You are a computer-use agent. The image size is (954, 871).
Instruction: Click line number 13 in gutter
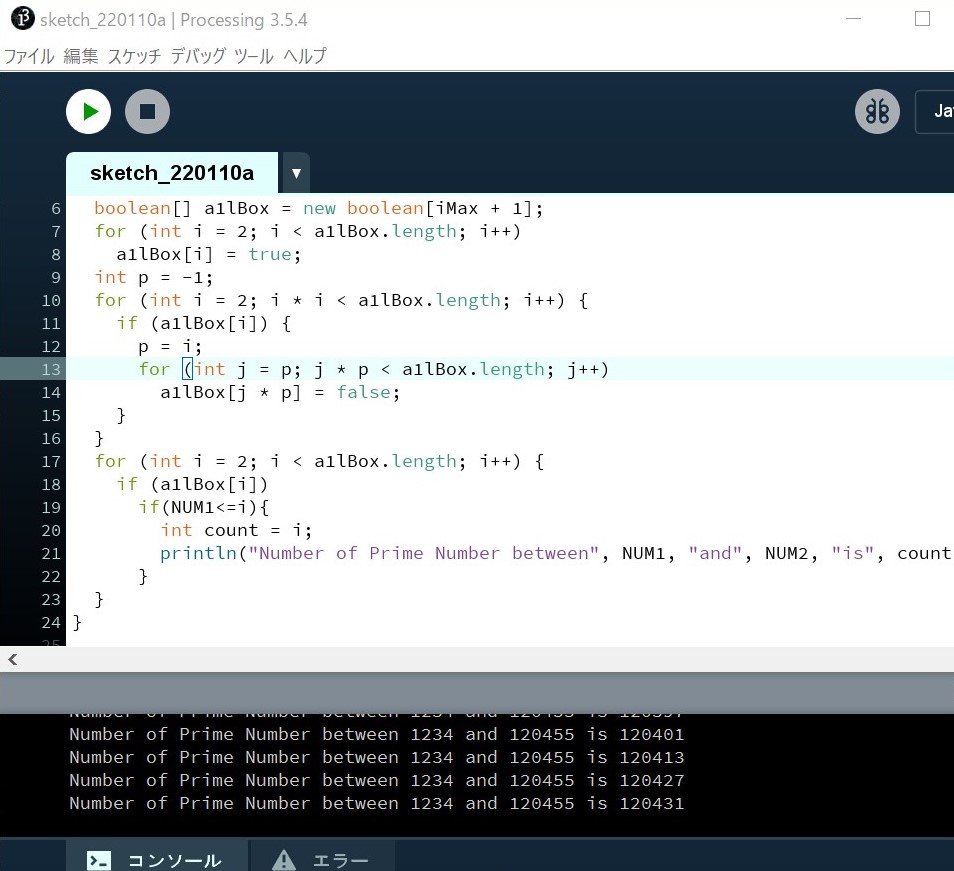tap(51, 369)
